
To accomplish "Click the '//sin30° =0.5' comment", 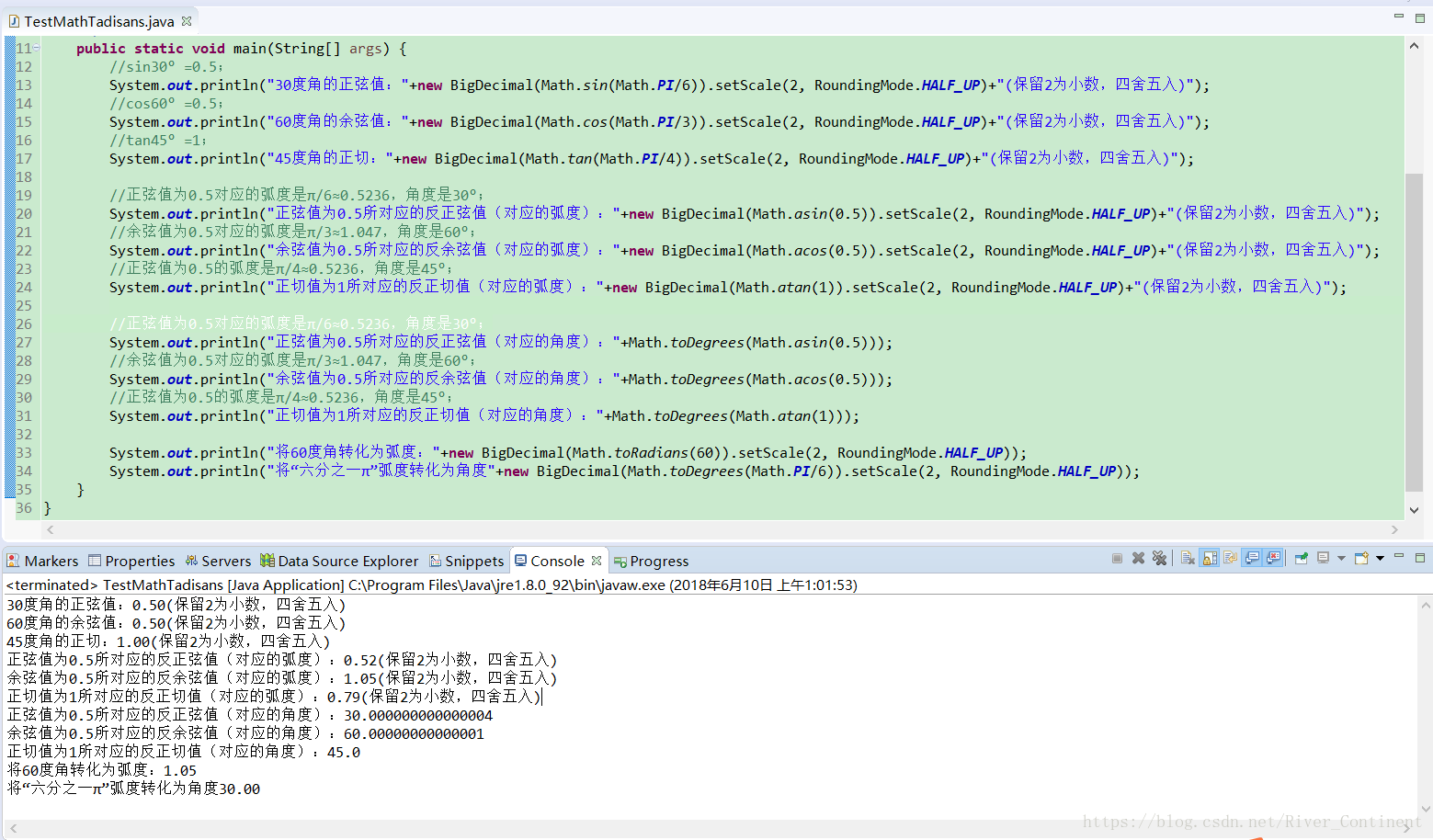I will [x=165, y=66].
